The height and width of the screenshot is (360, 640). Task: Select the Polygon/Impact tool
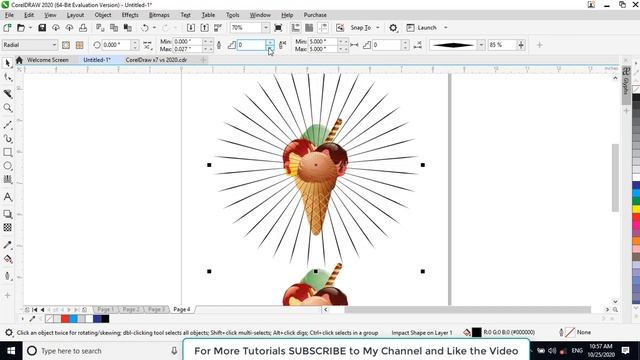pos(7,180)
